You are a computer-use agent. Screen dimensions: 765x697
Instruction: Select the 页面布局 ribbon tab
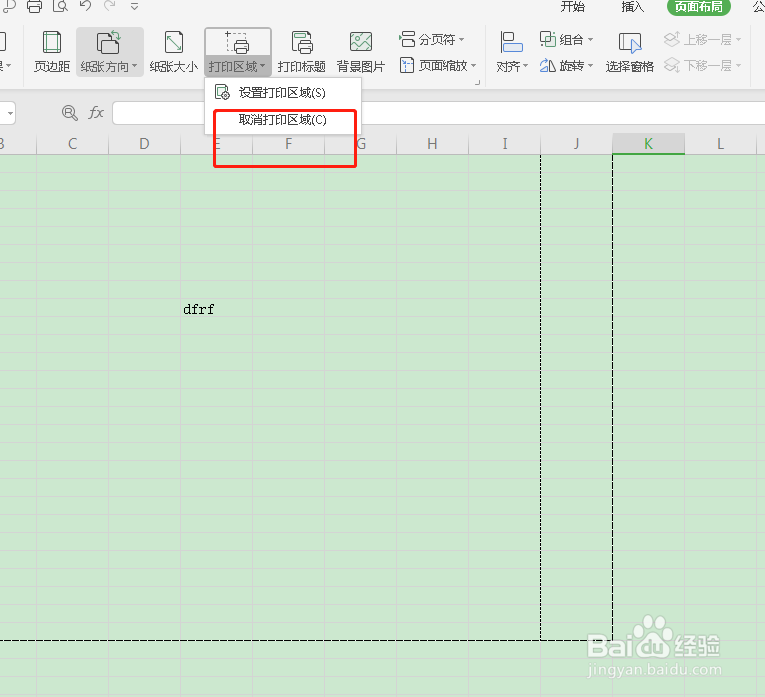699,7
